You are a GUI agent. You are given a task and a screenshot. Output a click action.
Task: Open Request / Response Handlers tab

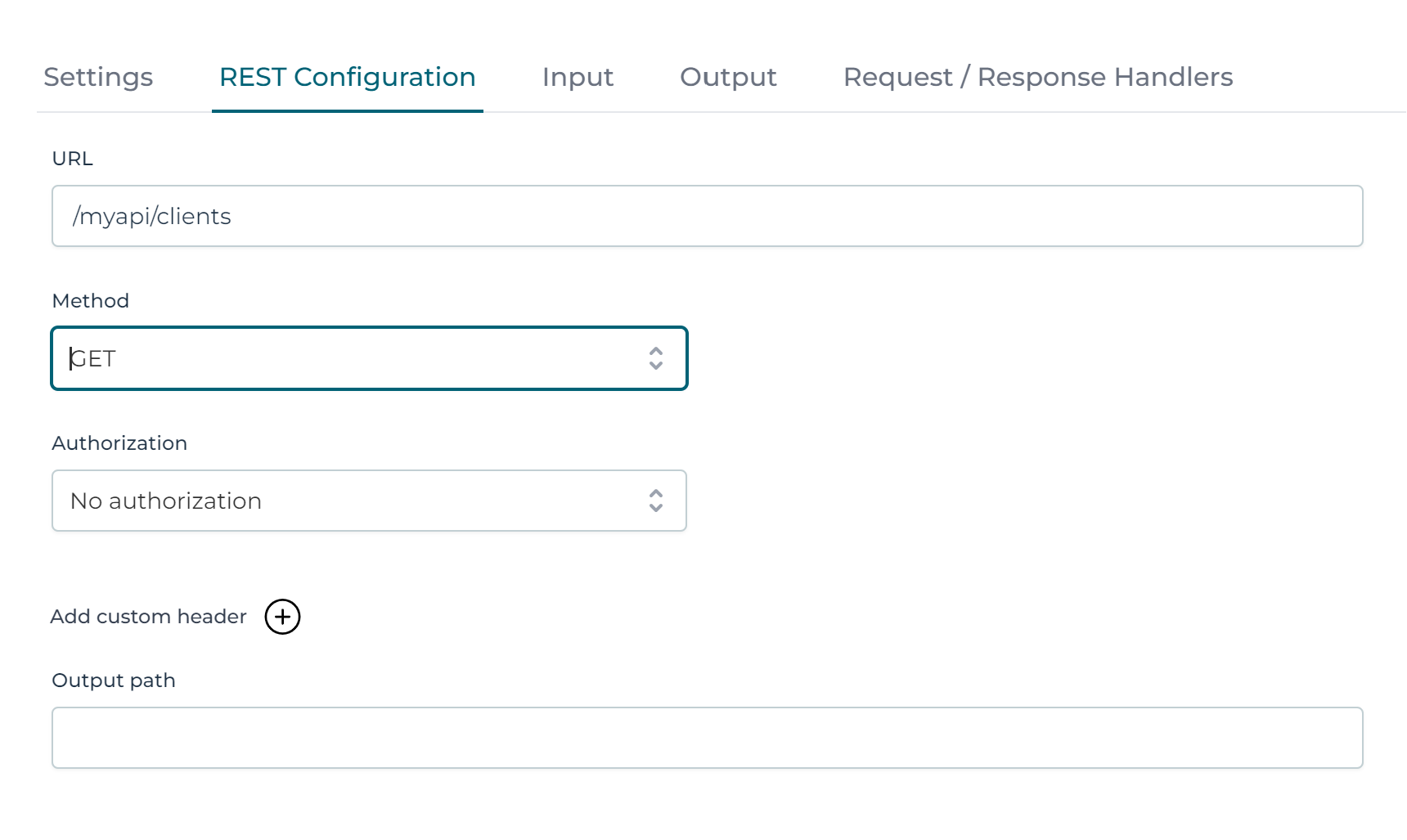[x=1038, y=77]
